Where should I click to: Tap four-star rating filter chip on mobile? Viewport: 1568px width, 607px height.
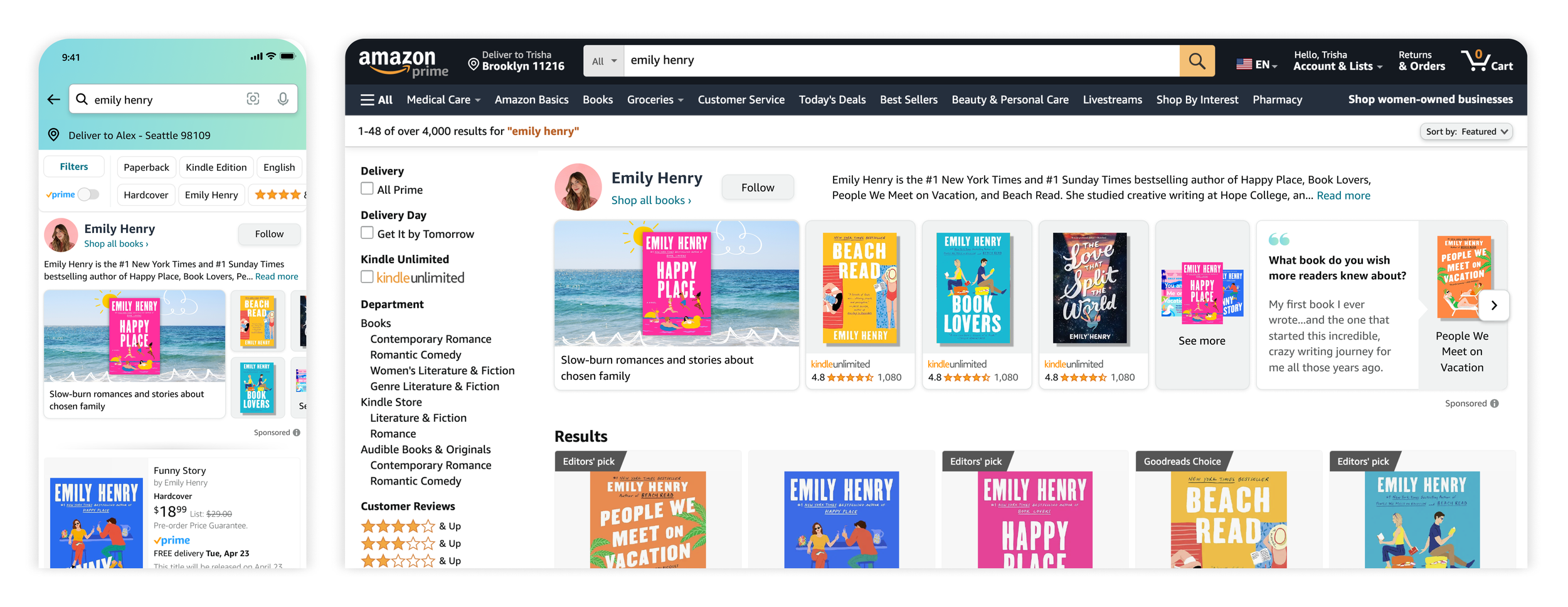278,195
